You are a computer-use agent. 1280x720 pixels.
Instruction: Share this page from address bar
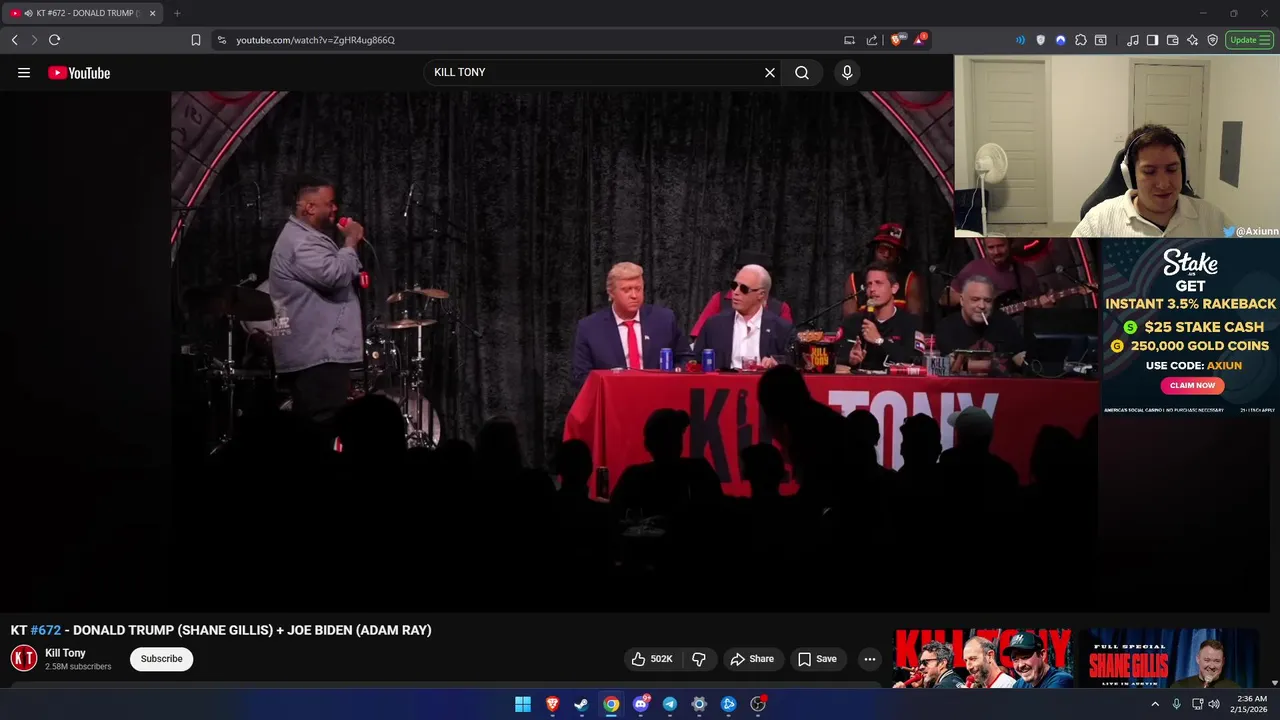point(872,40)
